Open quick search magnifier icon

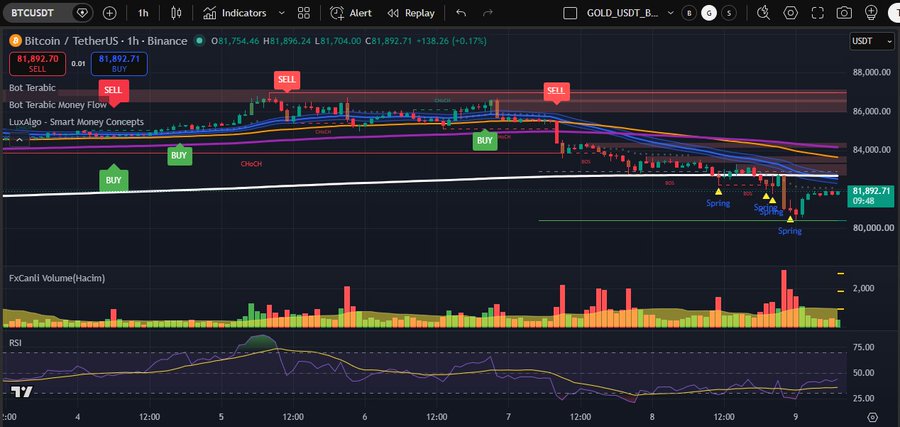point(763,13)
